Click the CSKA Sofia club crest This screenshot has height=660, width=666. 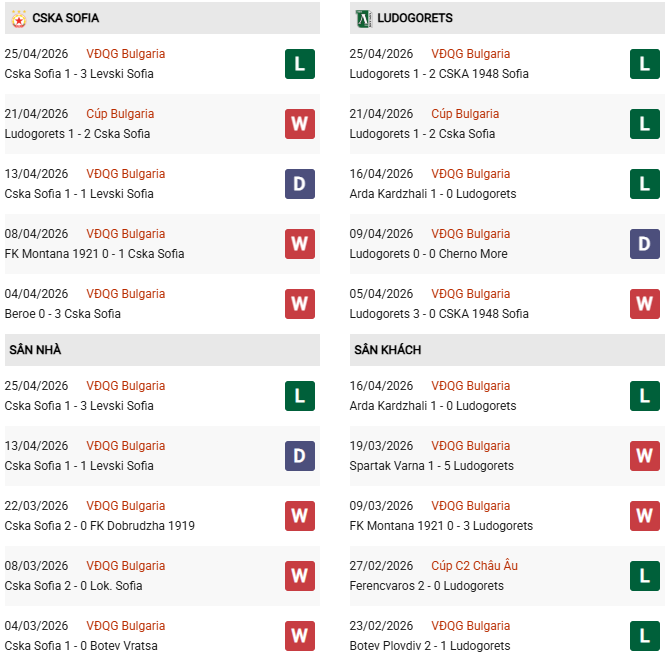coord(18,18)
